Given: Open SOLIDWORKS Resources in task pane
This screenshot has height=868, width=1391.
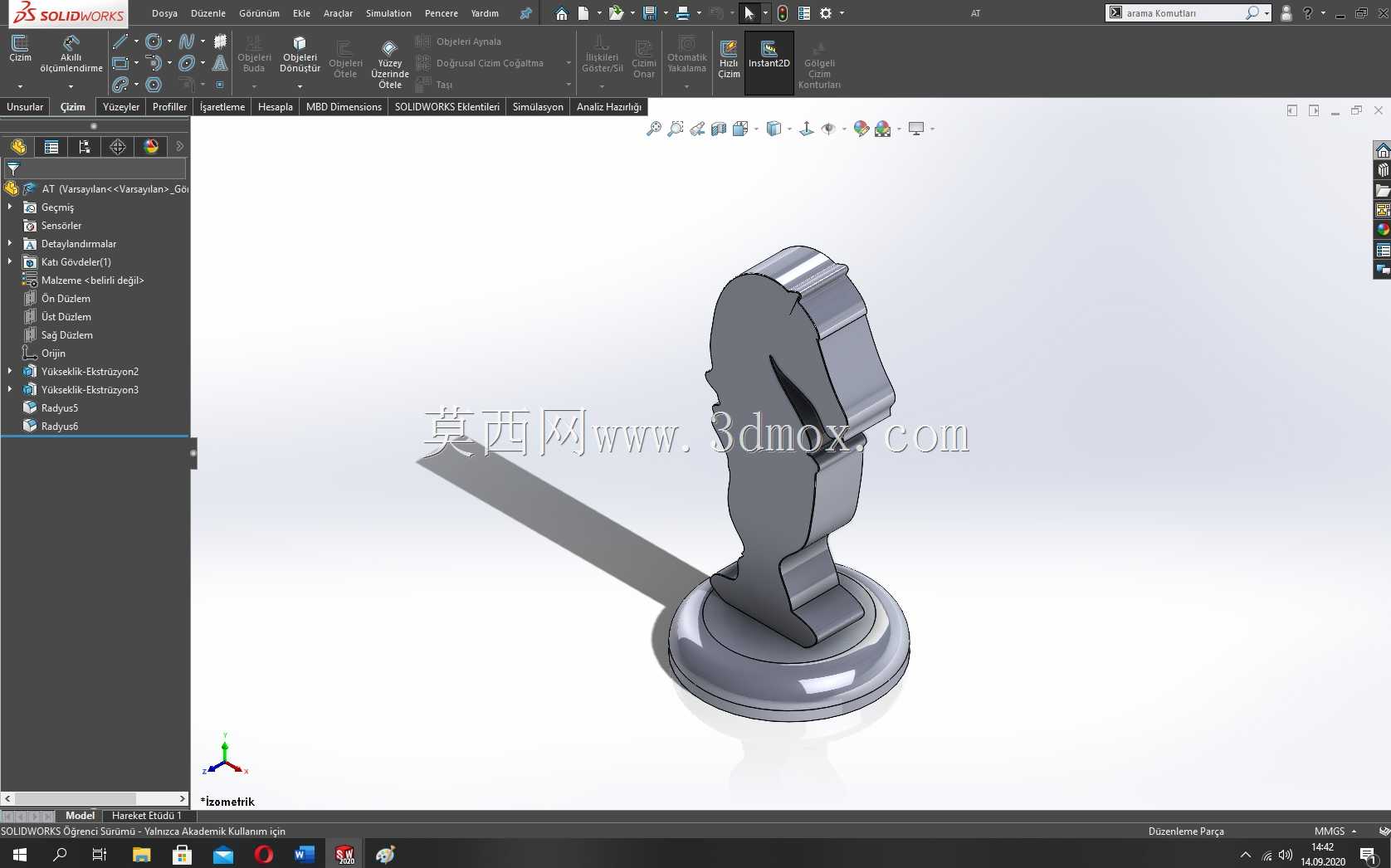Looking at the screenshot, I should (1383, 150).
